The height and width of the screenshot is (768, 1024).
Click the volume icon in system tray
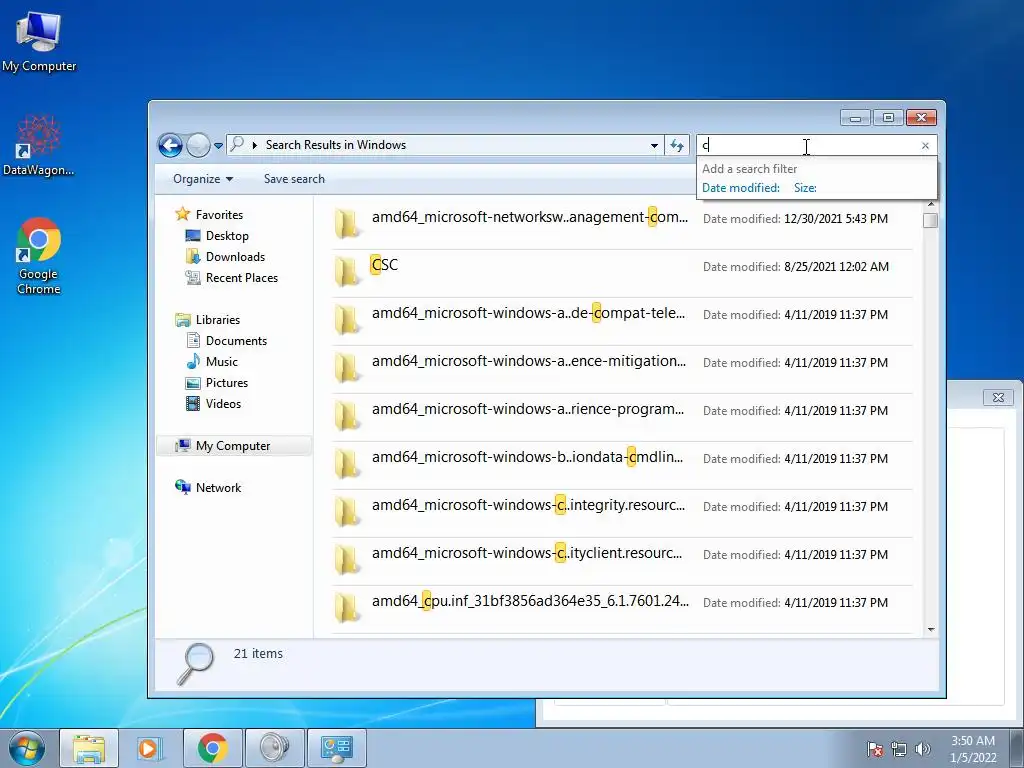923,749
